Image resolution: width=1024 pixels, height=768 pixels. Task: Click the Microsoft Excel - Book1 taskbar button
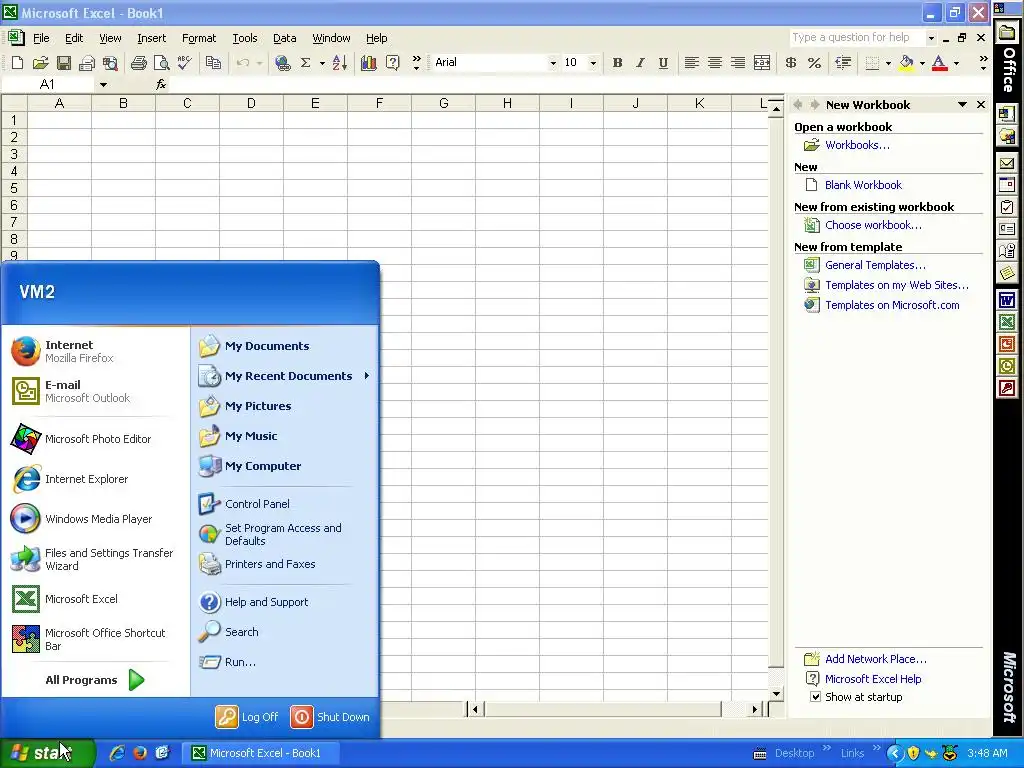260,753
